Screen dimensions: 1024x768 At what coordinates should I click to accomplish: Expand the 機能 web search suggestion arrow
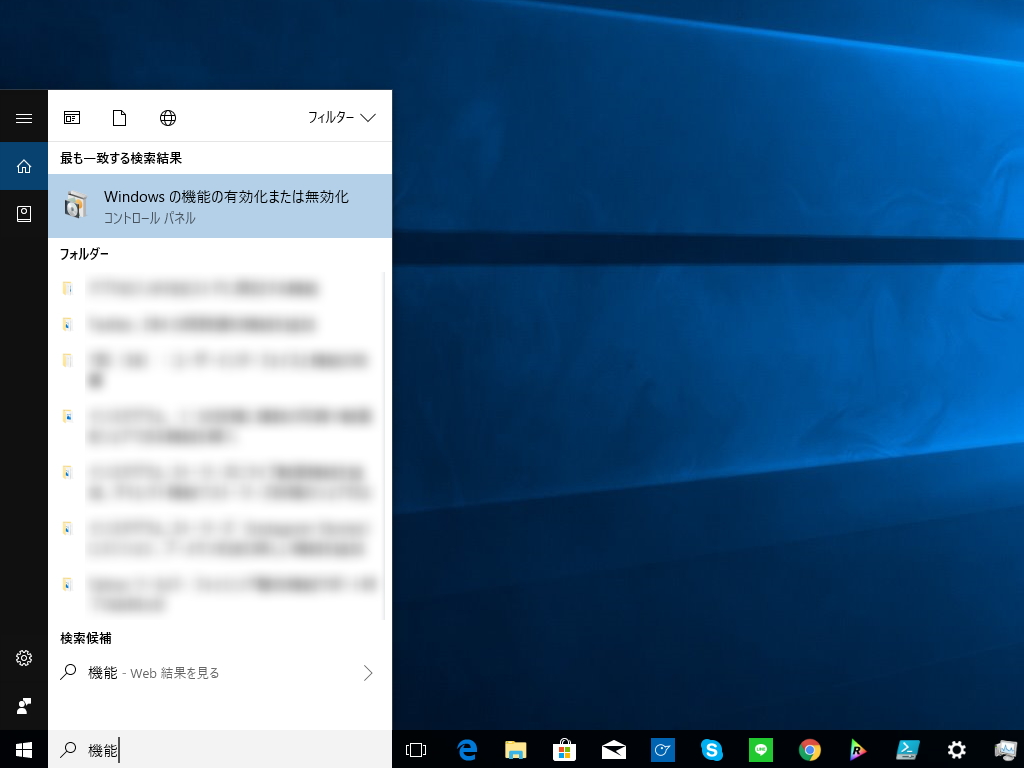coord(368,673)
